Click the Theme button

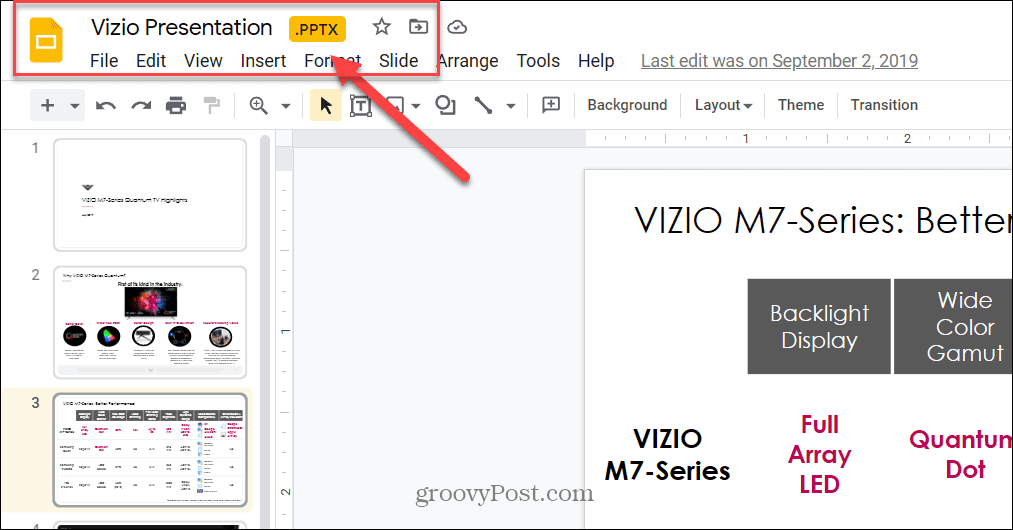click(800, 105)
